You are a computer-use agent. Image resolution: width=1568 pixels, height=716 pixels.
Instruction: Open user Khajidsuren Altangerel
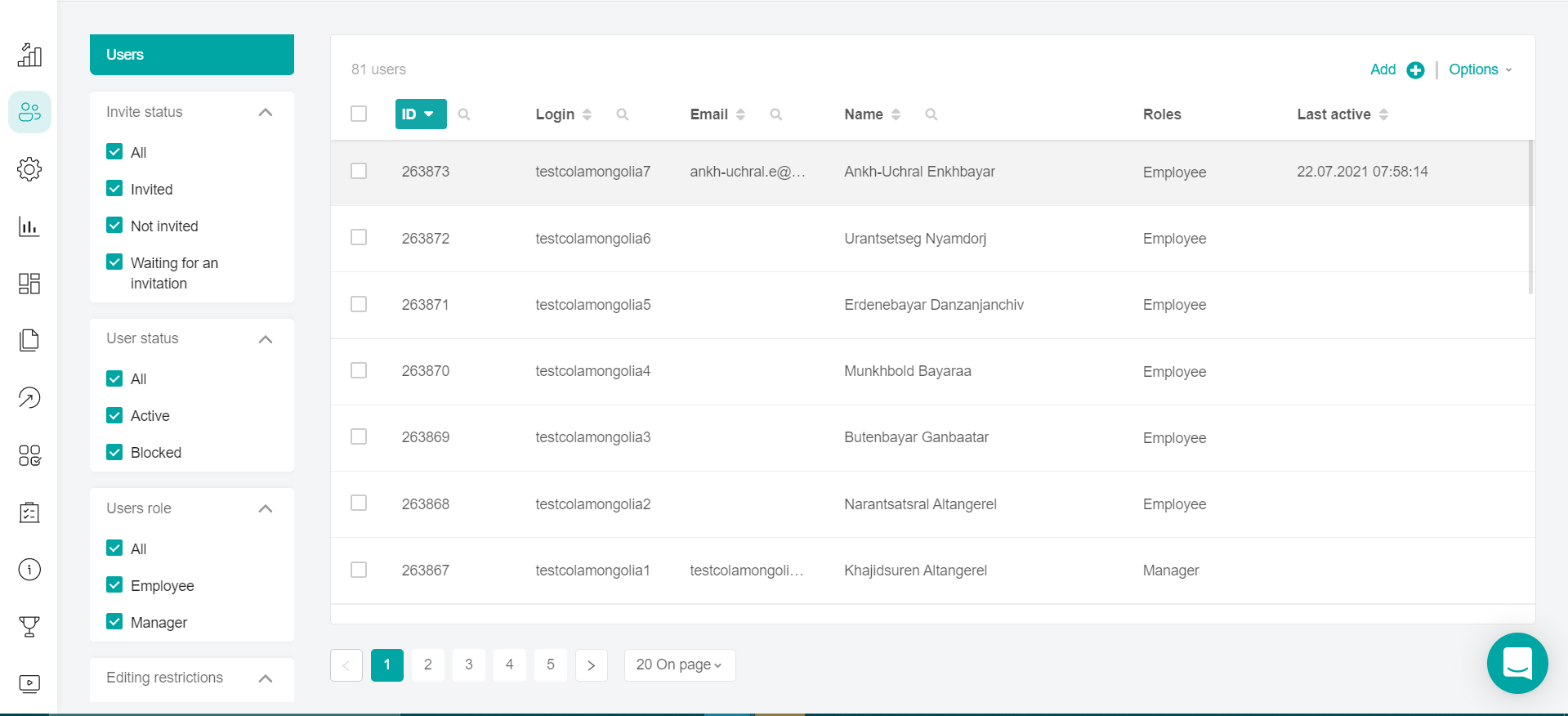[915, 571]
